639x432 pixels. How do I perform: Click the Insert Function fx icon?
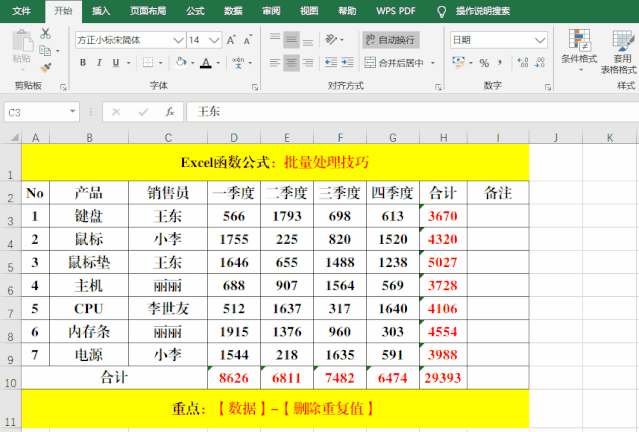click(170, 112)
